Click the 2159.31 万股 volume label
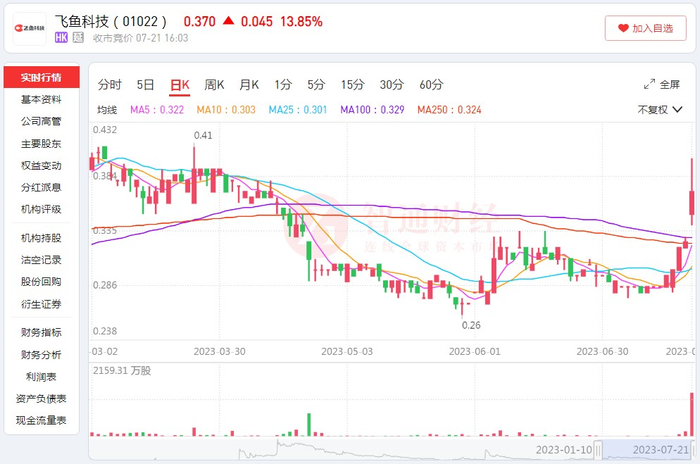This screenshot has width=700, height=464. tap(122, 371)
